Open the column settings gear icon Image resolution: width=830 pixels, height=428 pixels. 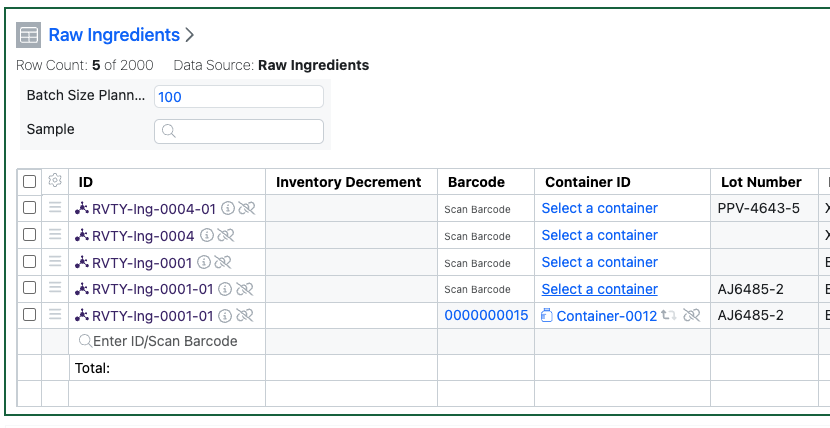click(55, 180)
